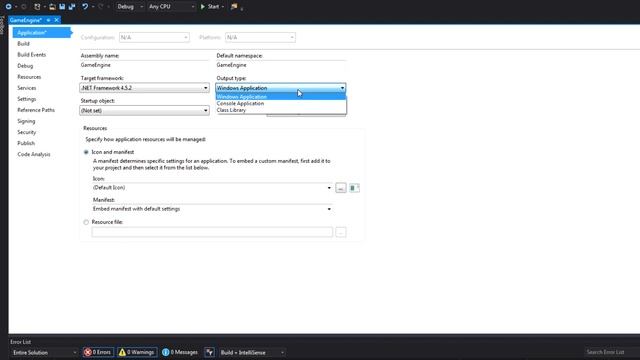Image resolution: width=640 pixels, height=360 pixels.
Task: Open the Target framework dropdown
Action: click(144, 88)
